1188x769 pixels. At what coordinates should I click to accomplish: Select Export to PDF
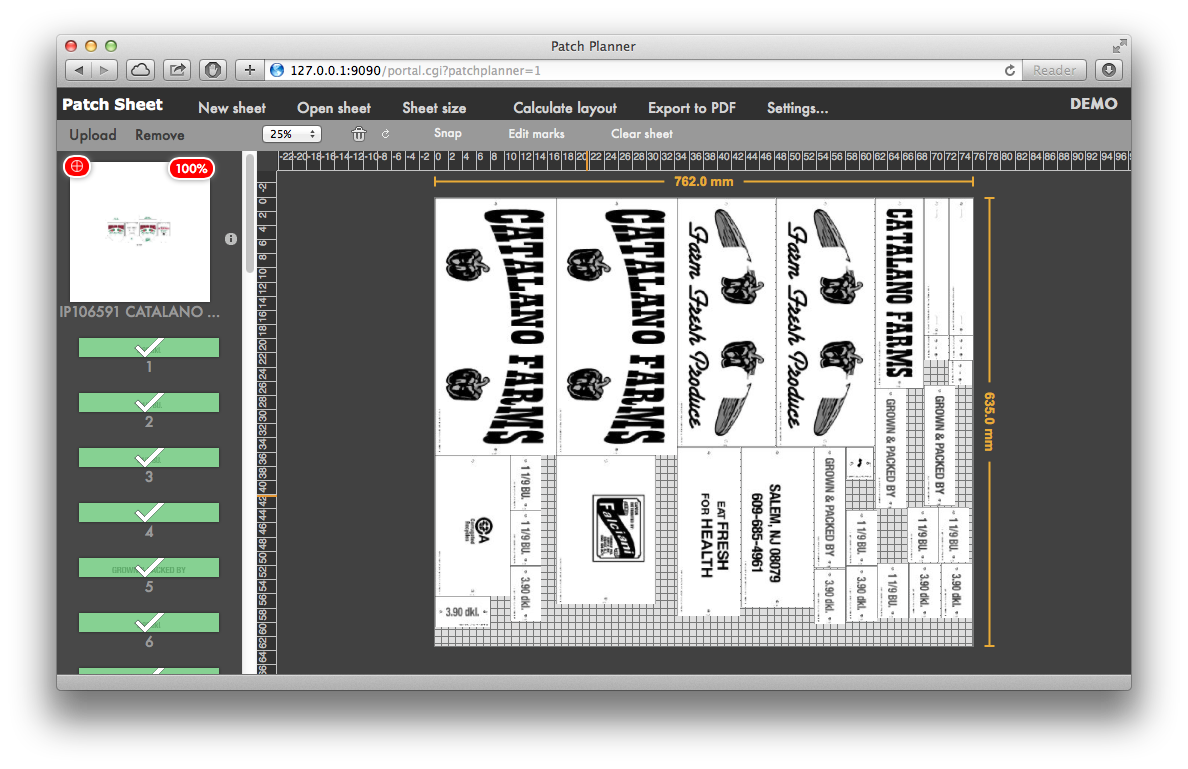[x=692, y=108]
